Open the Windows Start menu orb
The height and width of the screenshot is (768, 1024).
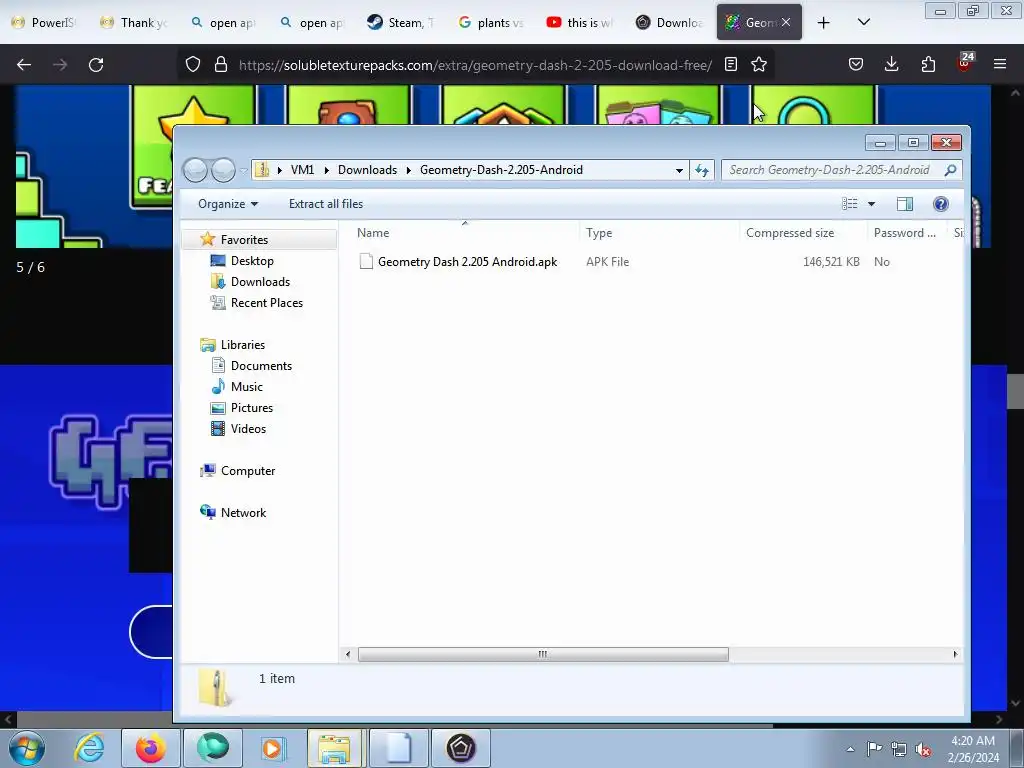point(27,748)
